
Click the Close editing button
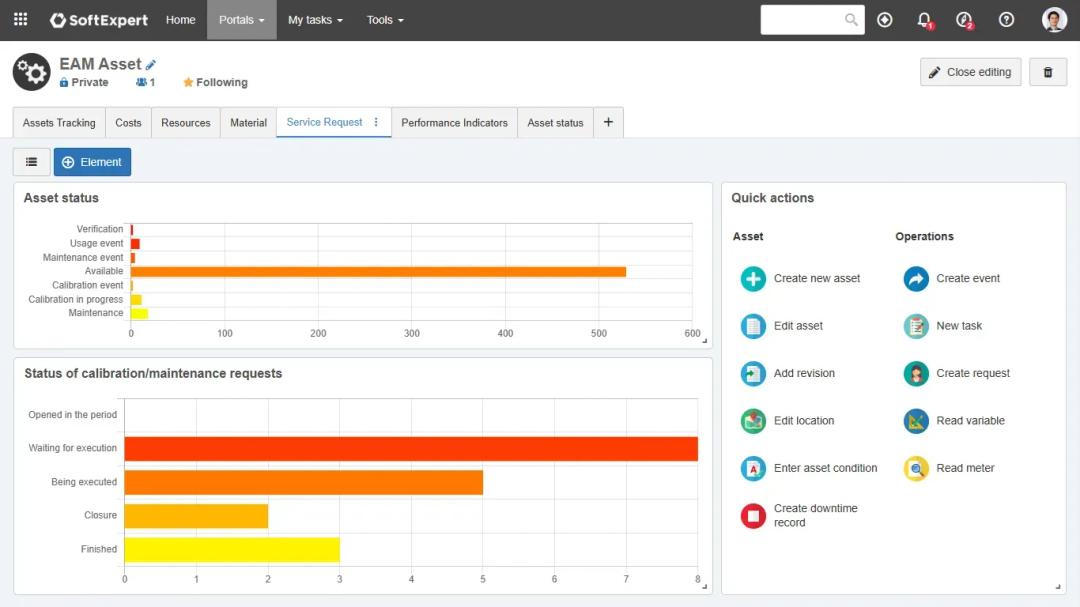970,72
